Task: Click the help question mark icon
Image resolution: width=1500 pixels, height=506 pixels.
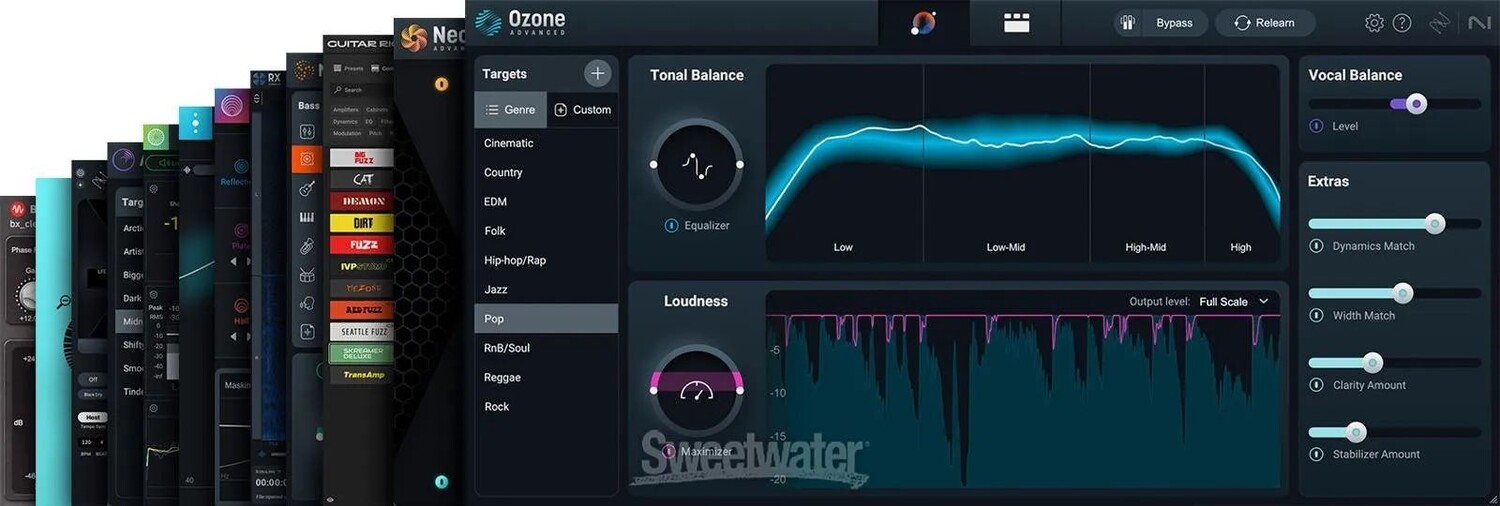Action: point(1402,23)
